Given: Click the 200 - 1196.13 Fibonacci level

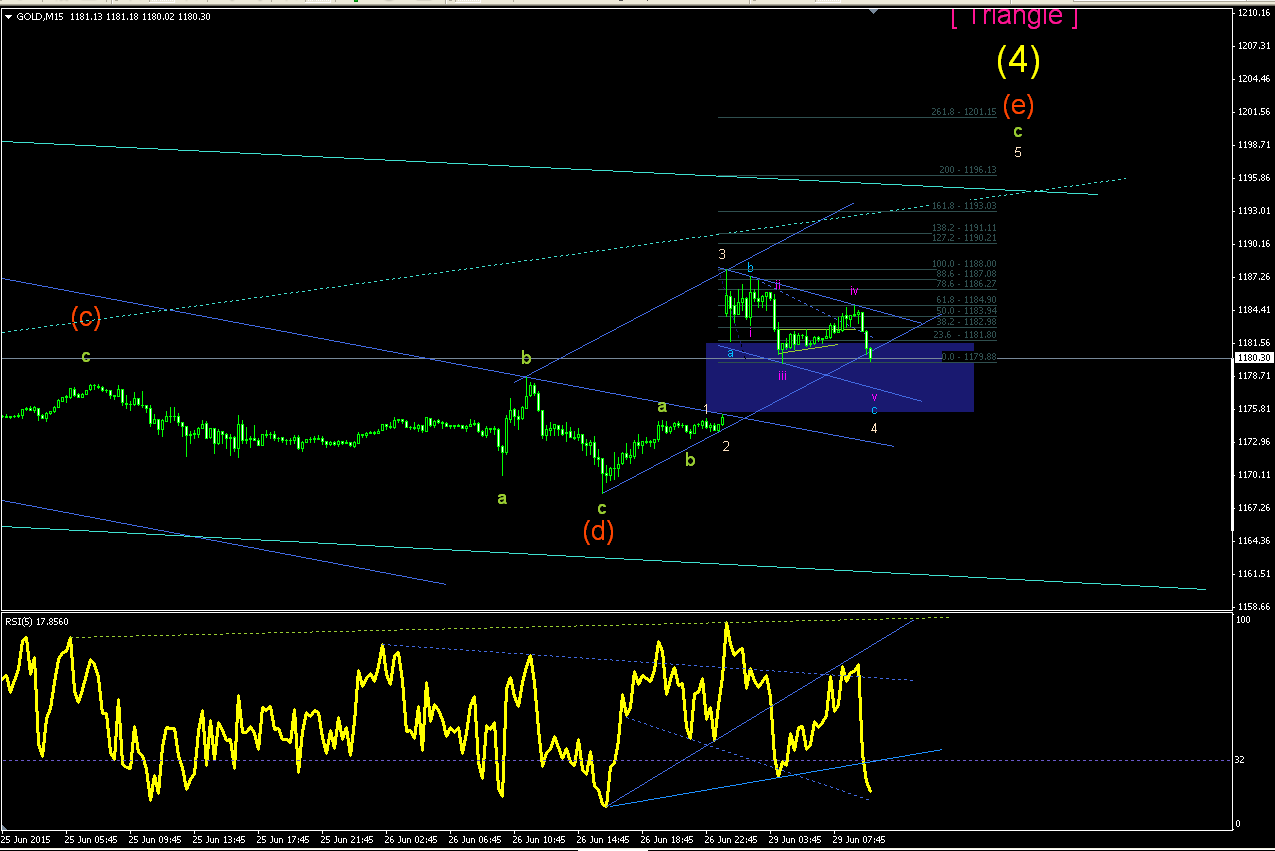Looking at the screenshot, I should [967, 170].
